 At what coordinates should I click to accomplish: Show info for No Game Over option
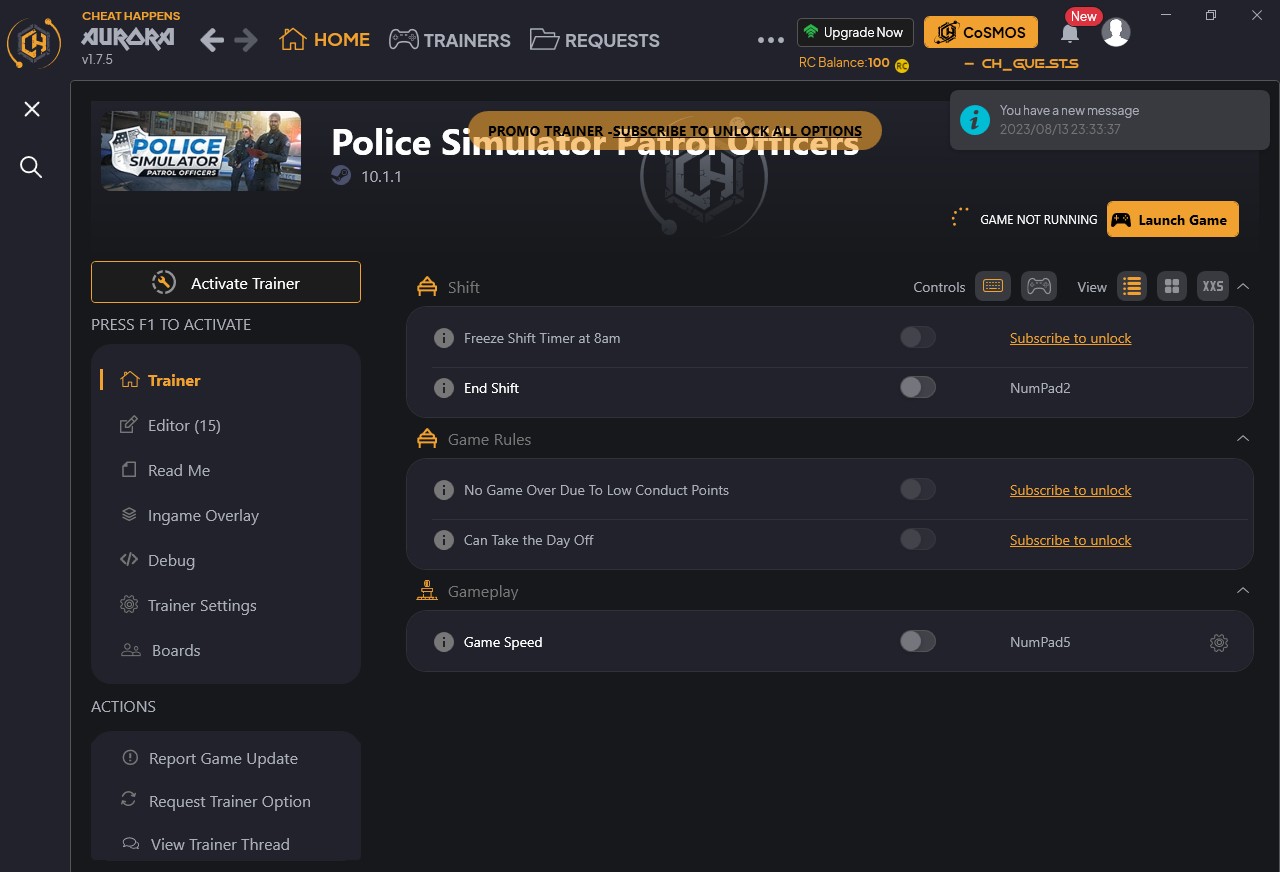444,490
